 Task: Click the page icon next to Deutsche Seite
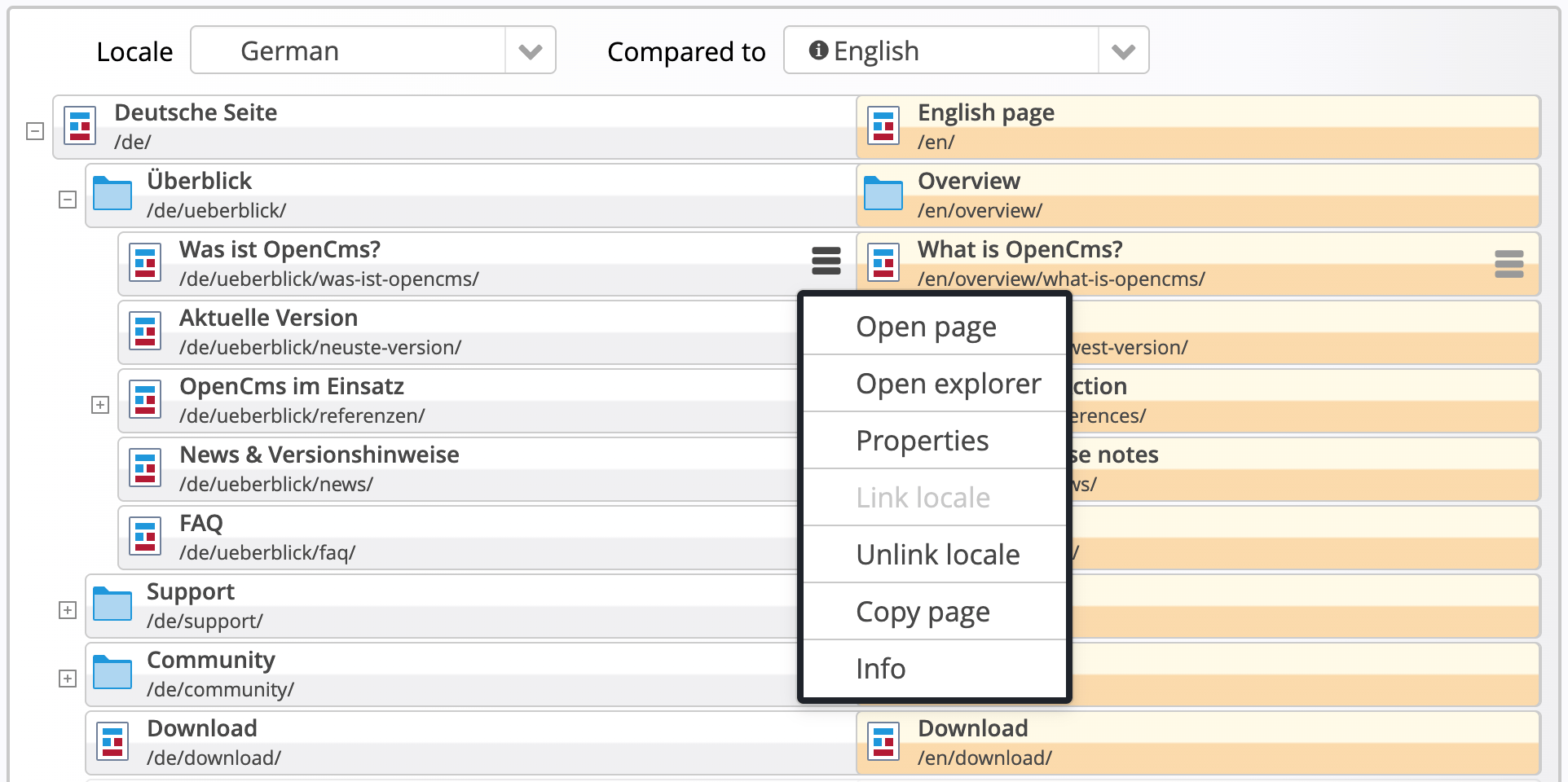(x=79, y=126)
